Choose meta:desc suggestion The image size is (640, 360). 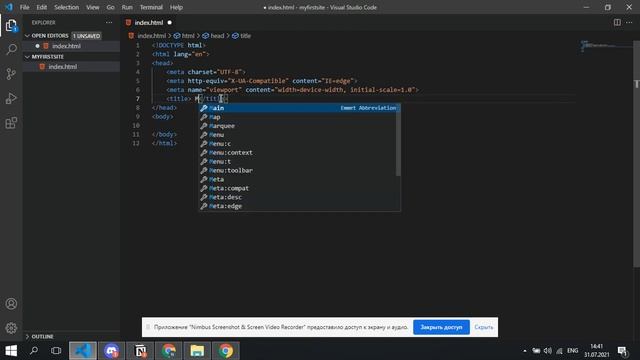(298, 198)
